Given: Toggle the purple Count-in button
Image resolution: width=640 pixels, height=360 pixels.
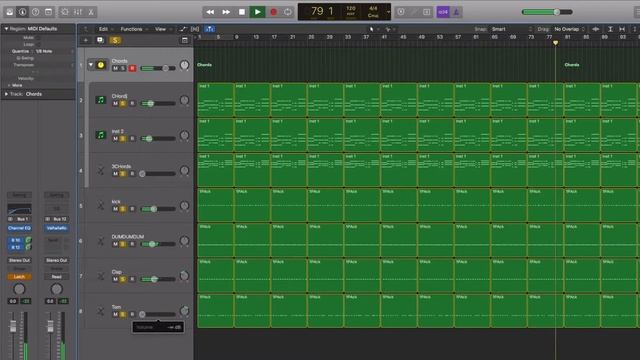Looking at the screenshot, I should pos(443,12).
